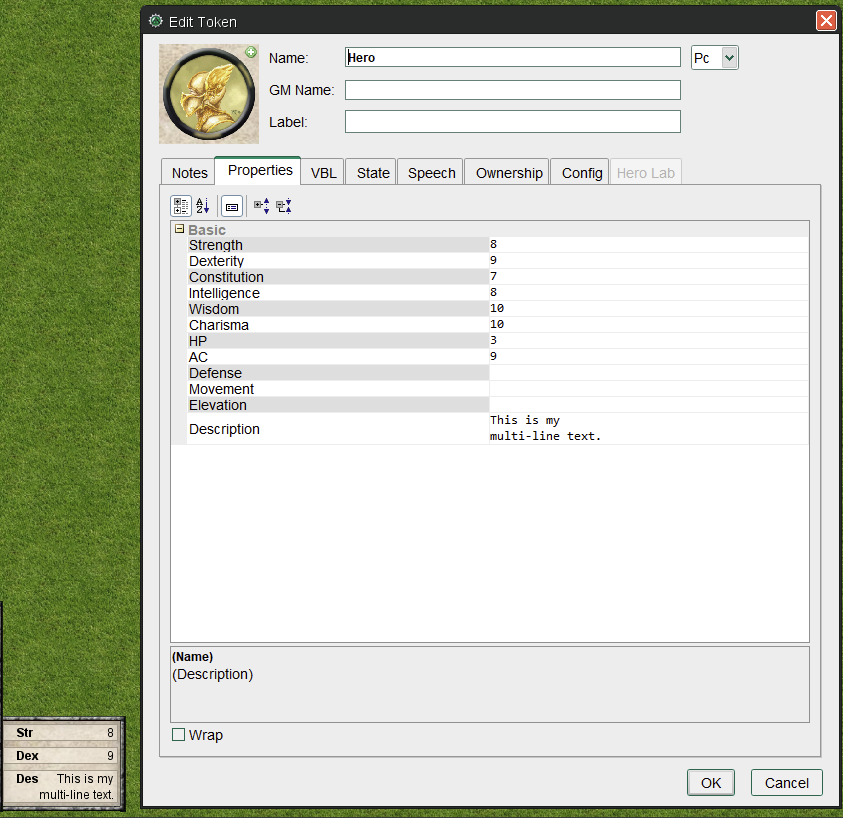This screenshot has width=843, height=818.
Task: Edit the Constitution value 7
Action: [649, 277]
